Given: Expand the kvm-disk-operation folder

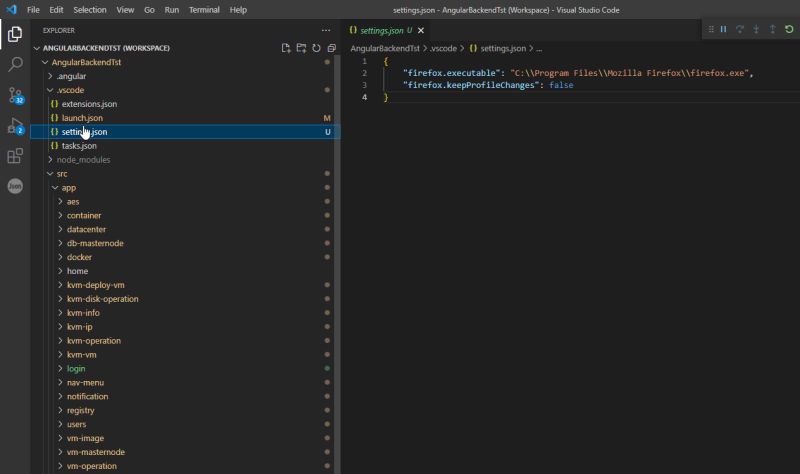Looking at the screenshot, I should click(60, 299).
